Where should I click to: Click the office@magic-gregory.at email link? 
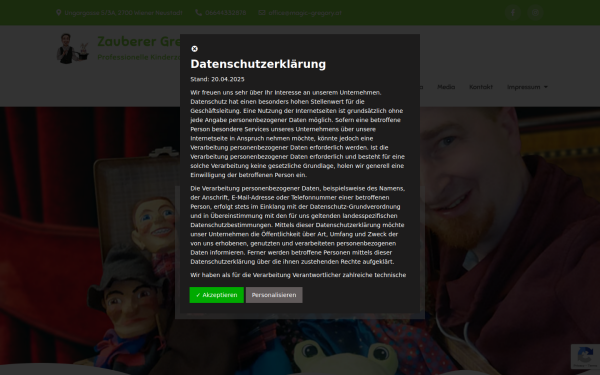coord(305,13)
